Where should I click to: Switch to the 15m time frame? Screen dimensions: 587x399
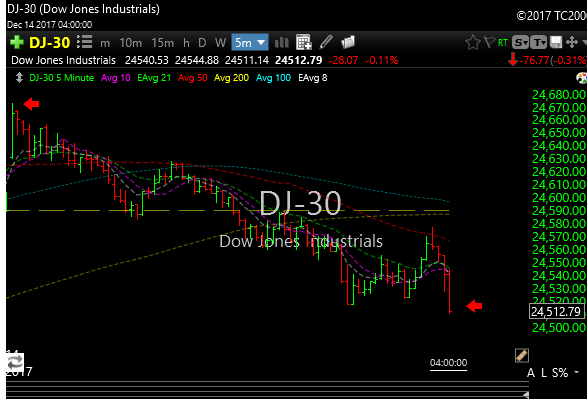tap(162, 43)
